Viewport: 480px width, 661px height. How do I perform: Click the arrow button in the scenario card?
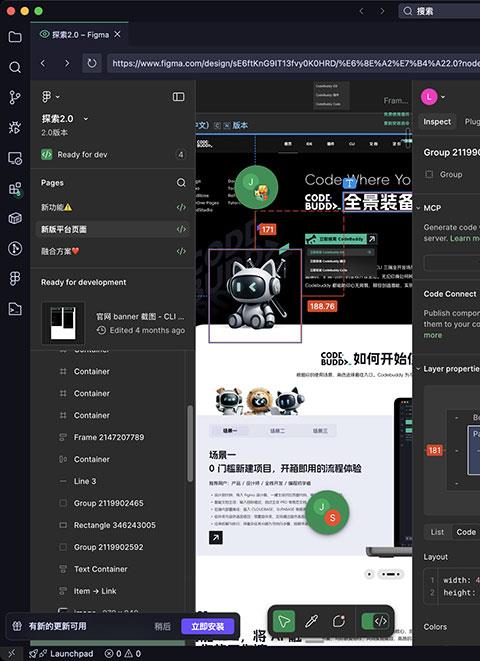216,537
